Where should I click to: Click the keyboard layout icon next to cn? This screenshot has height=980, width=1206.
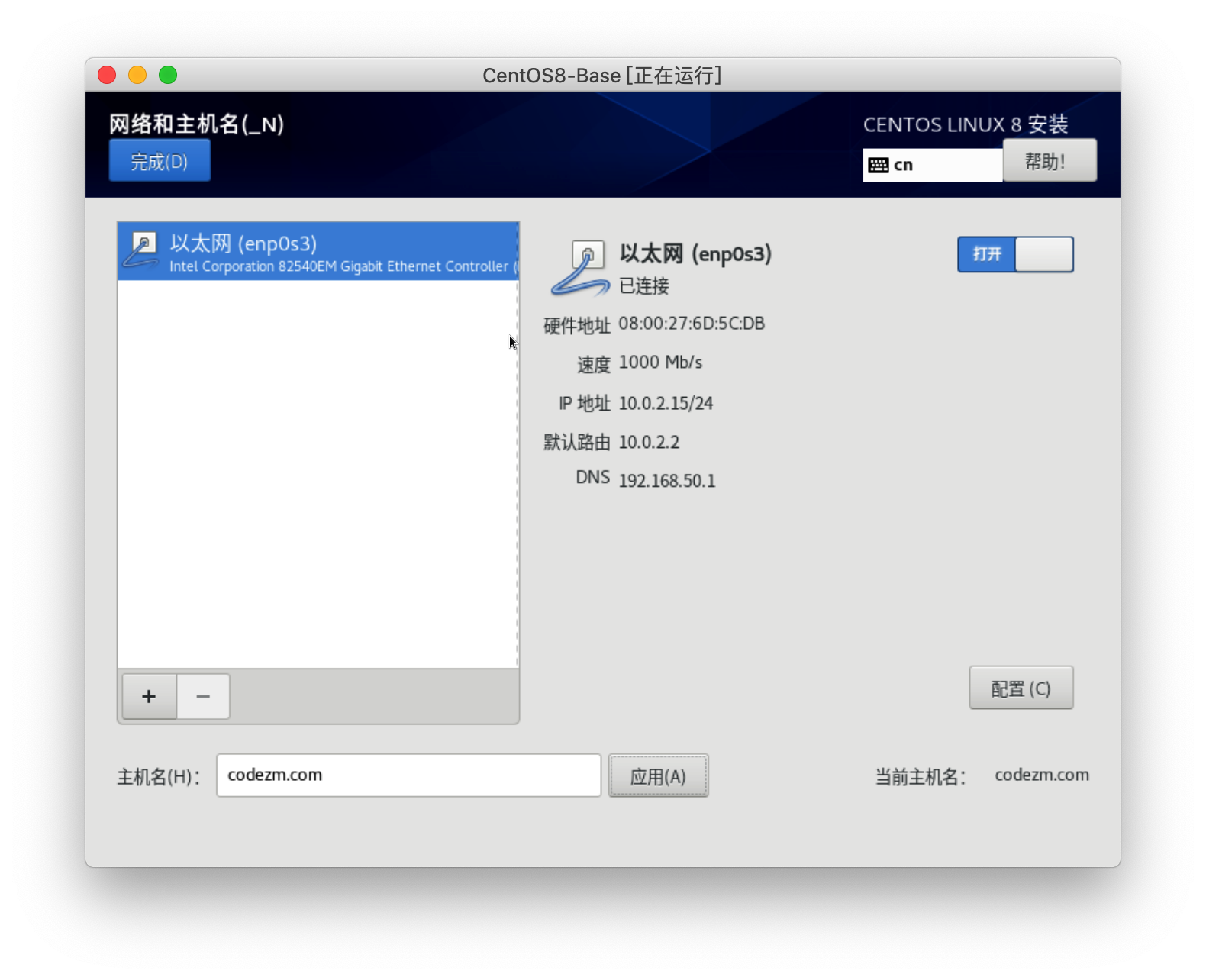[879, 165]
